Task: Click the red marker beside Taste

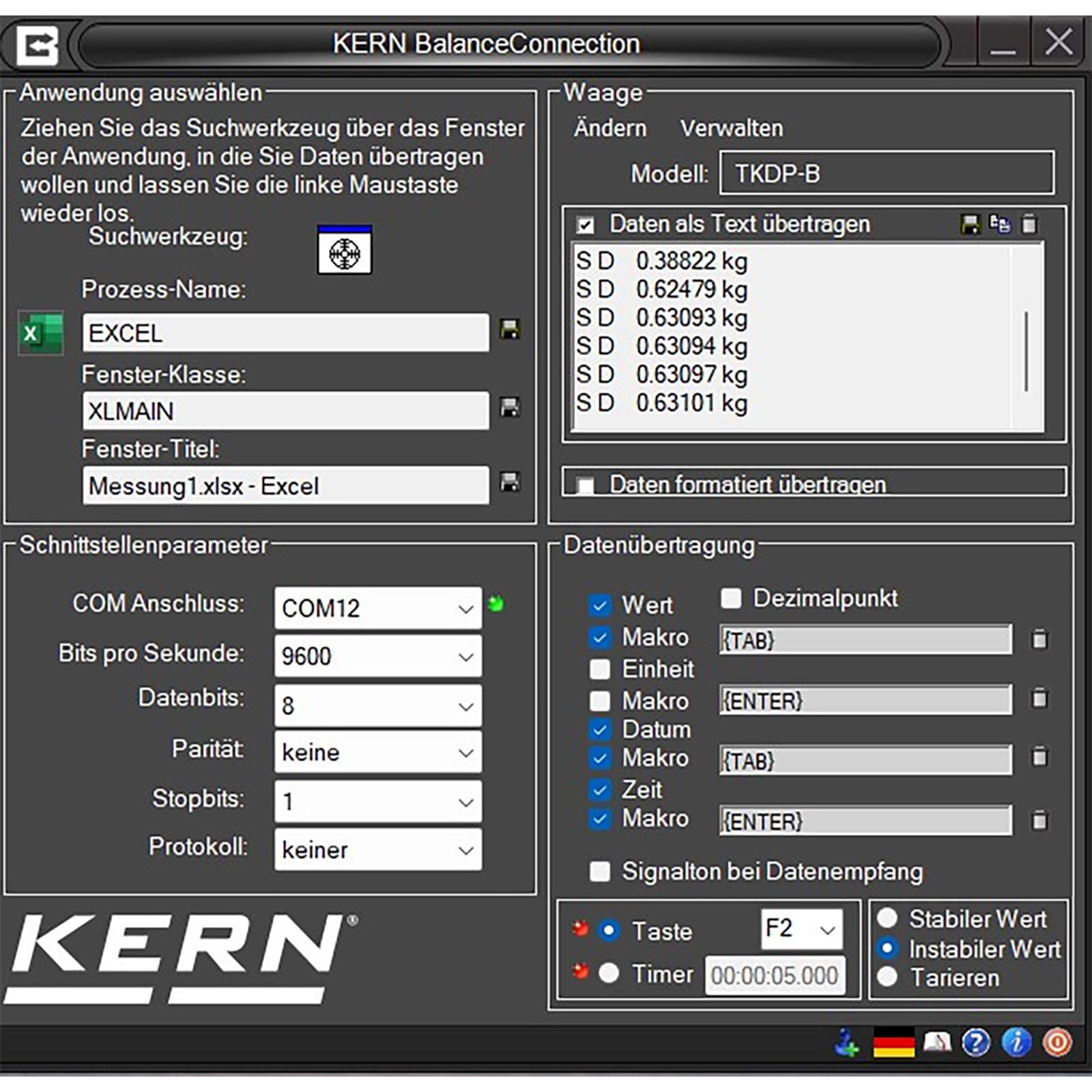Action: [580, 929]
